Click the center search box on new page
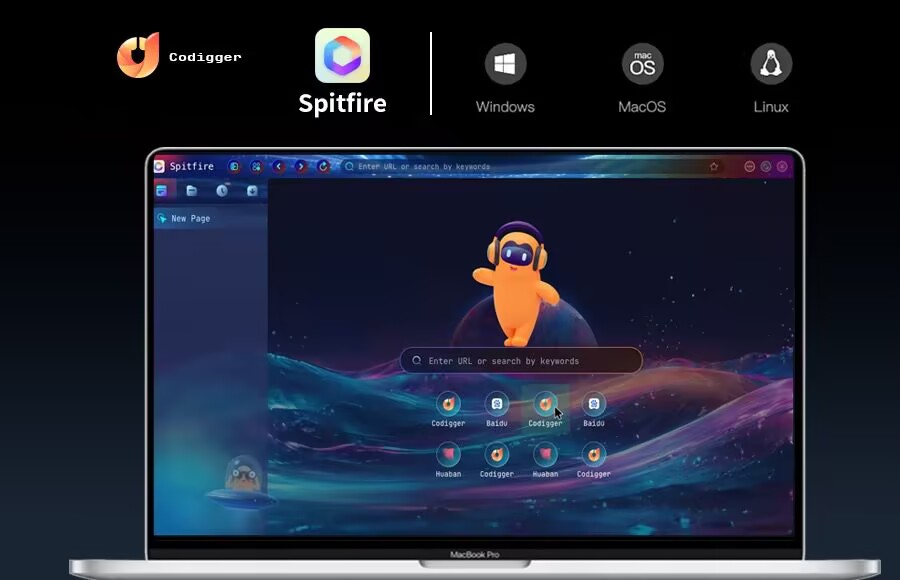The image size is (900, 580). coord(521,361)
